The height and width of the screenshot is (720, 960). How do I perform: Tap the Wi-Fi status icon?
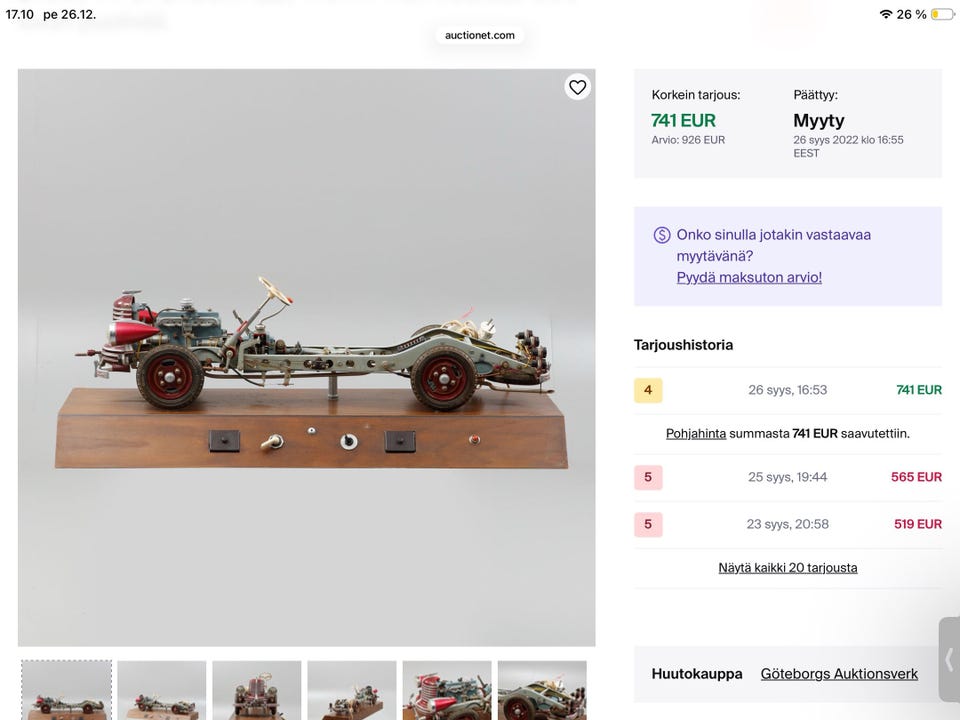coord(885,14)
